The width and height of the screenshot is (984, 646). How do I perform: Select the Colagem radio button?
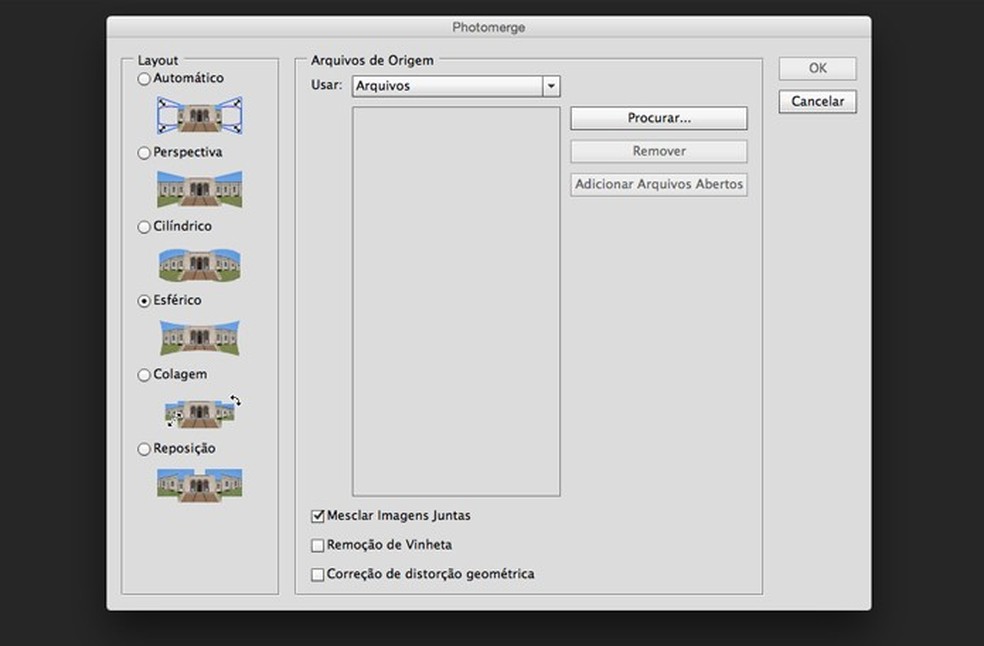[x=145, y=375]
